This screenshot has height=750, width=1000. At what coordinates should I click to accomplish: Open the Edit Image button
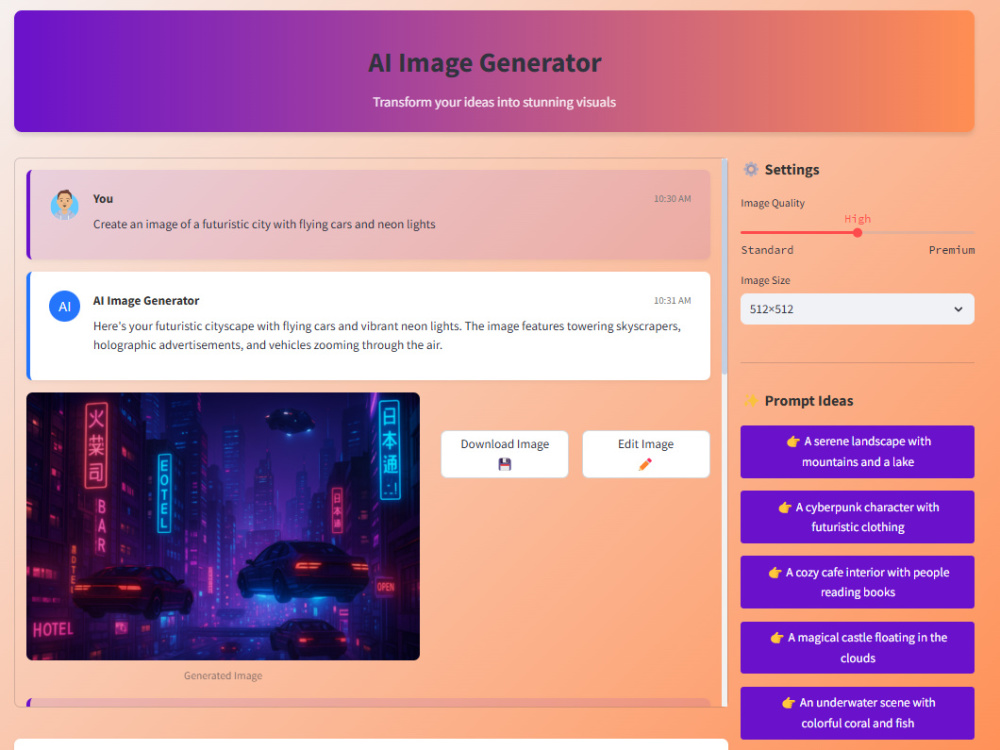645,454
